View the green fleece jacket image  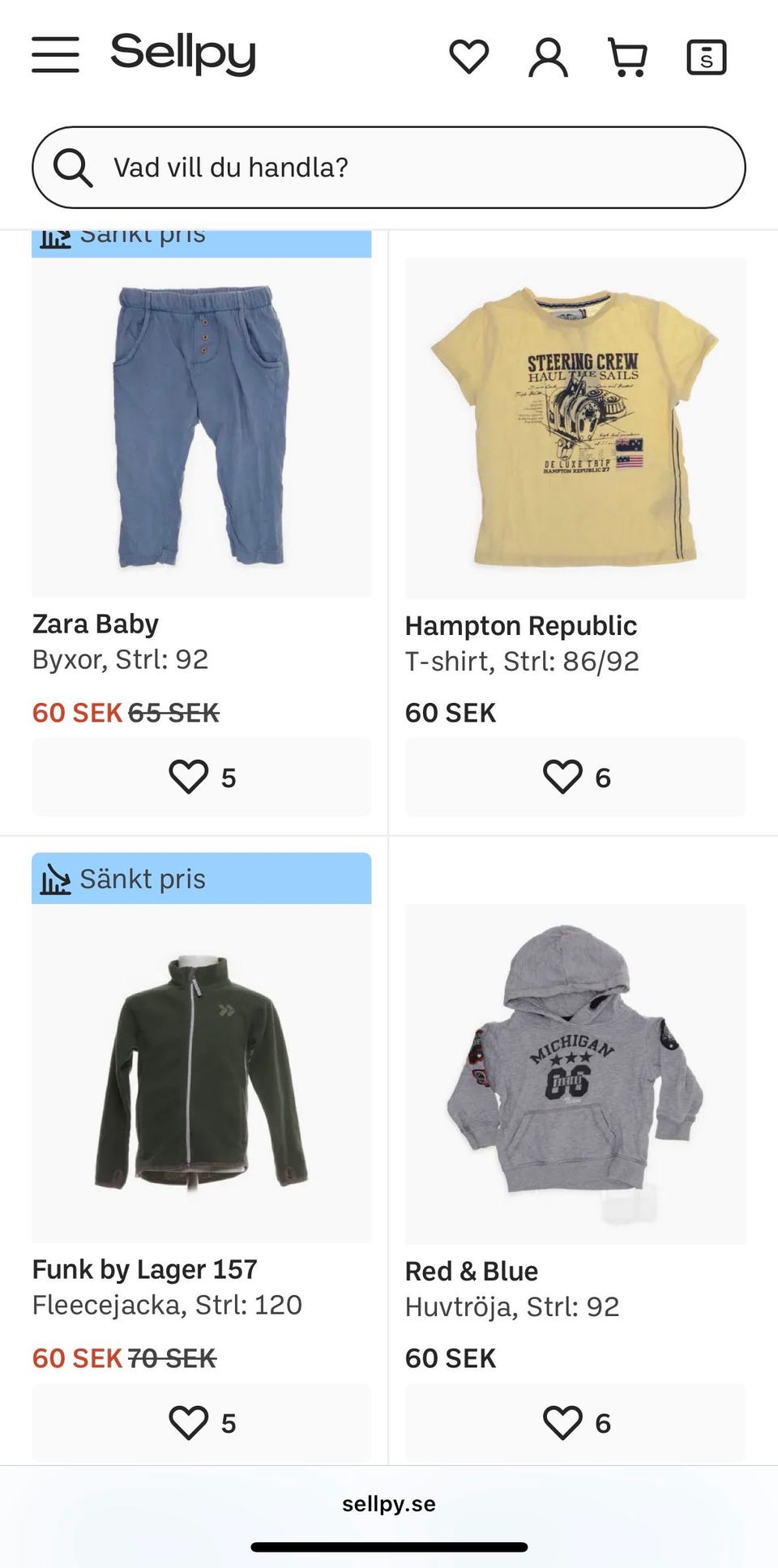[x=201, y=1073]
